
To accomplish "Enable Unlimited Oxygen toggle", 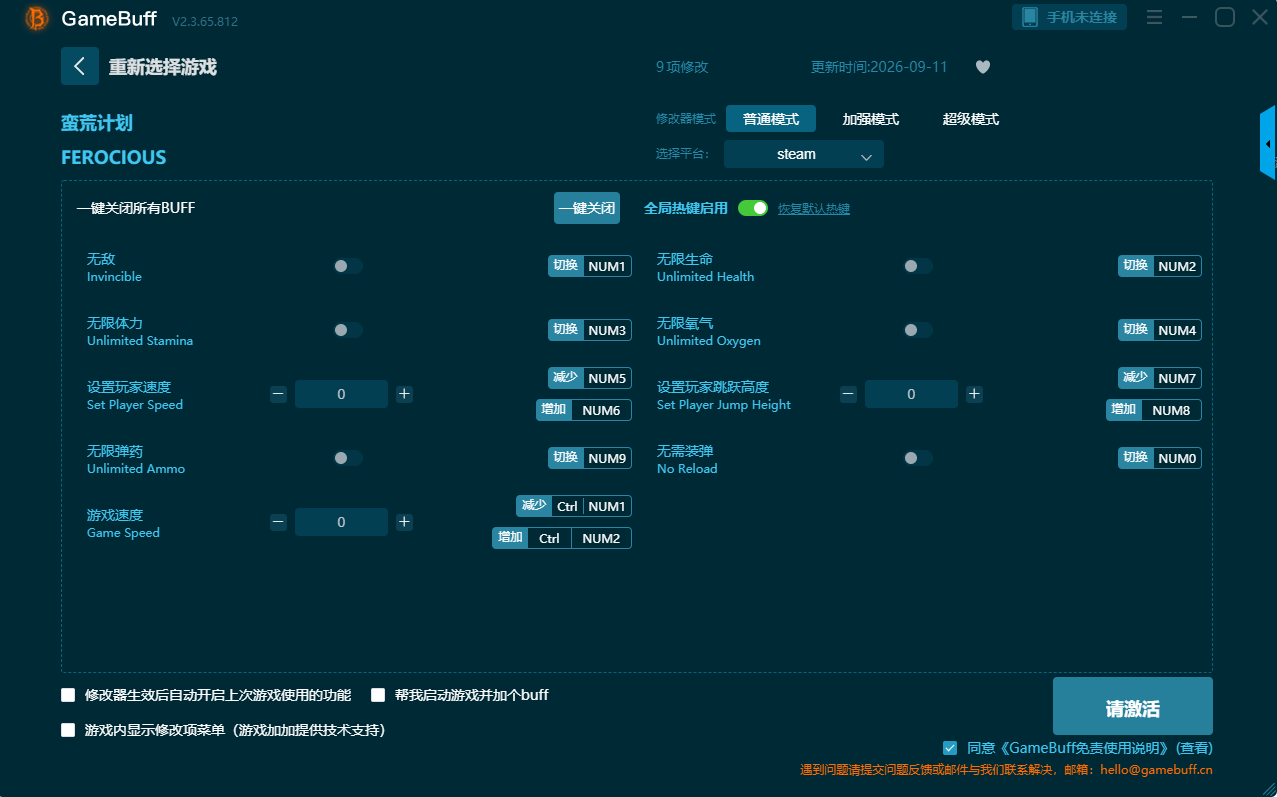I will (x=918, y=330).
